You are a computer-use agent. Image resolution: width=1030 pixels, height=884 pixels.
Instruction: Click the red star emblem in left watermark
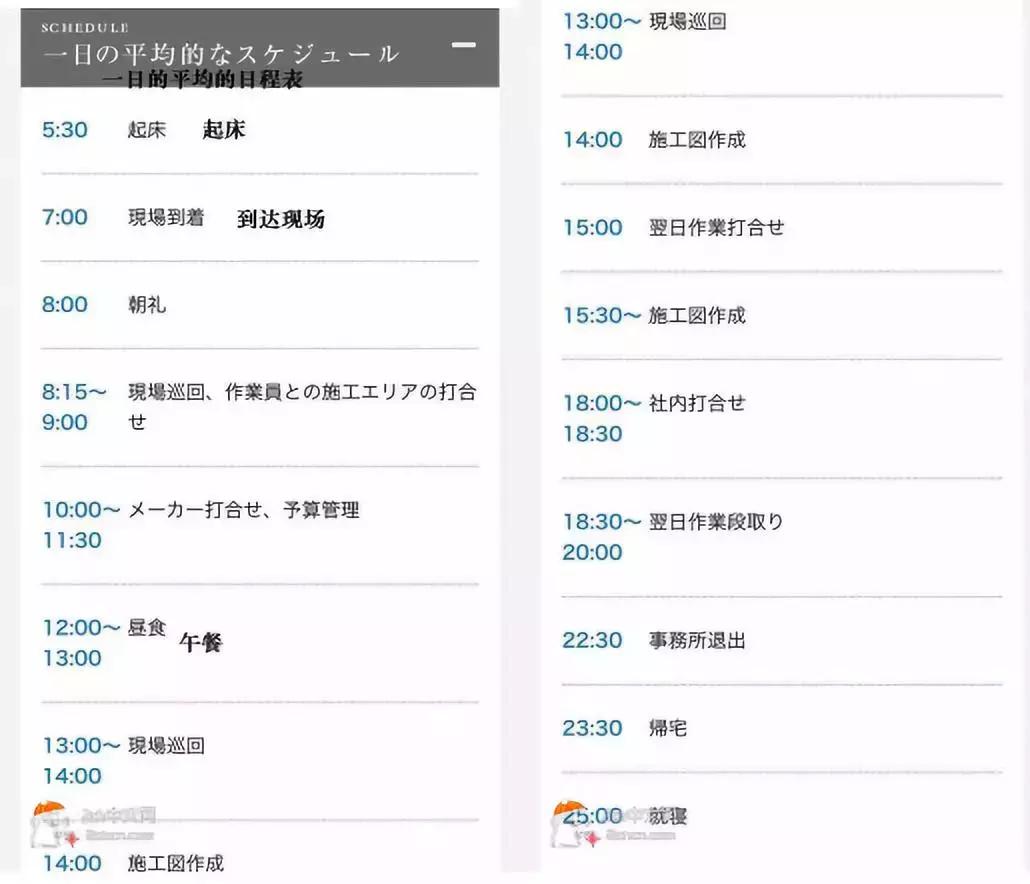pyautogui.click(x=72, y=837)
